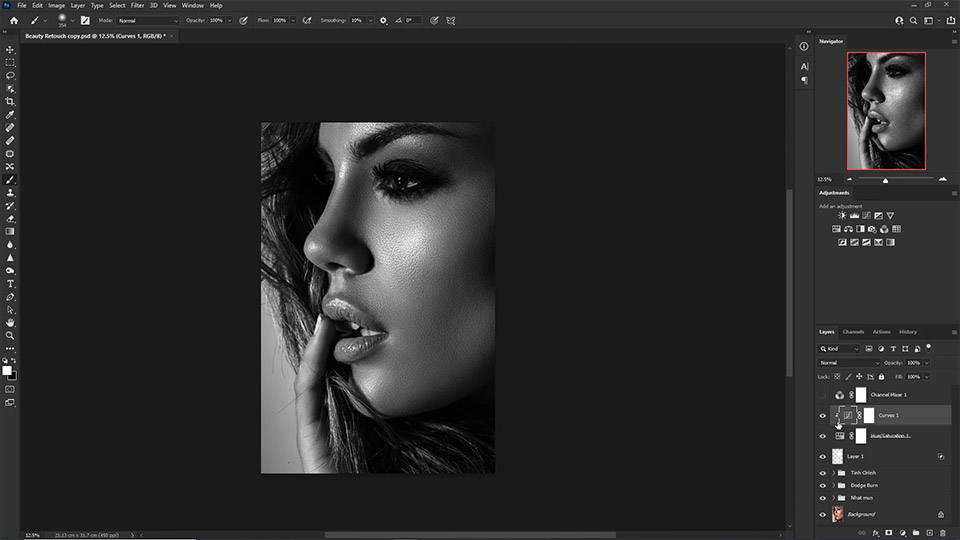Open the History panel tab

point(907,332)
